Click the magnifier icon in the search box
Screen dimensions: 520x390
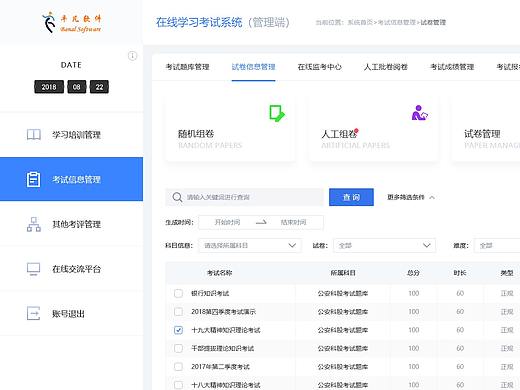point(177,197)
